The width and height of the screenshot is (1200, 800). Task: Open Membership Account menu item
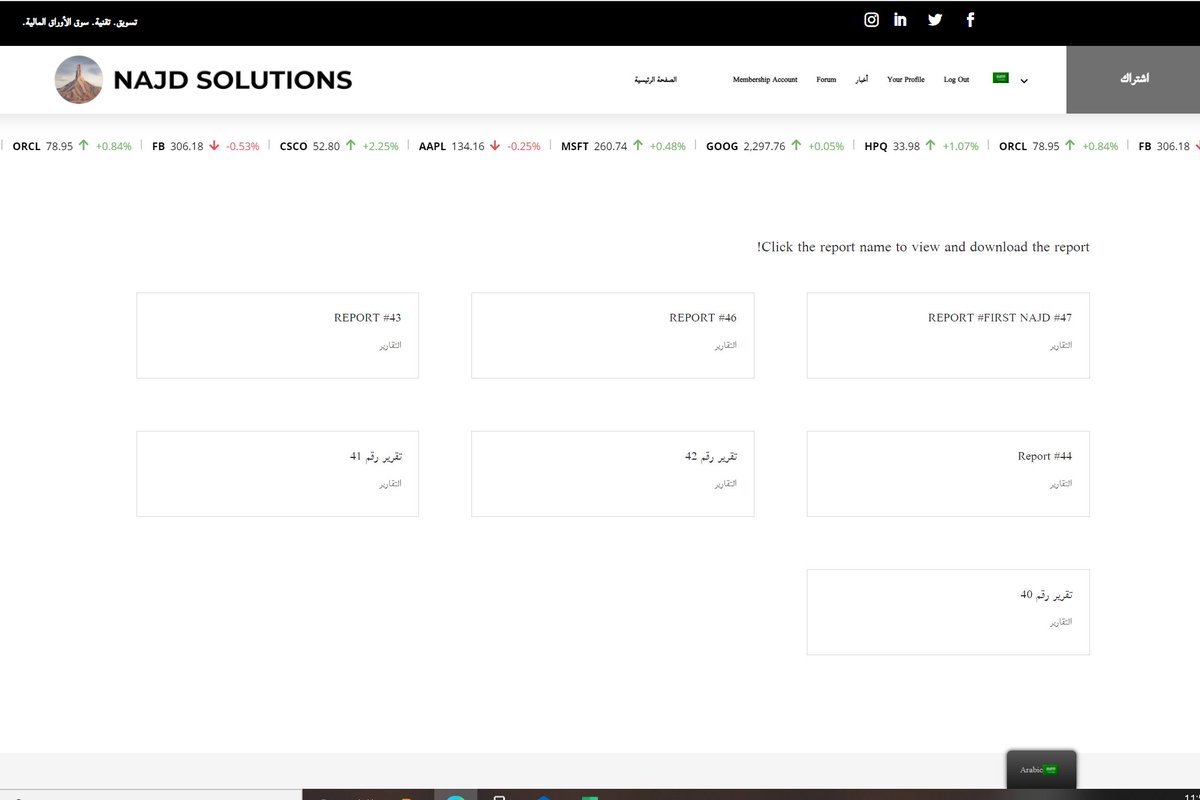point(765,79)
